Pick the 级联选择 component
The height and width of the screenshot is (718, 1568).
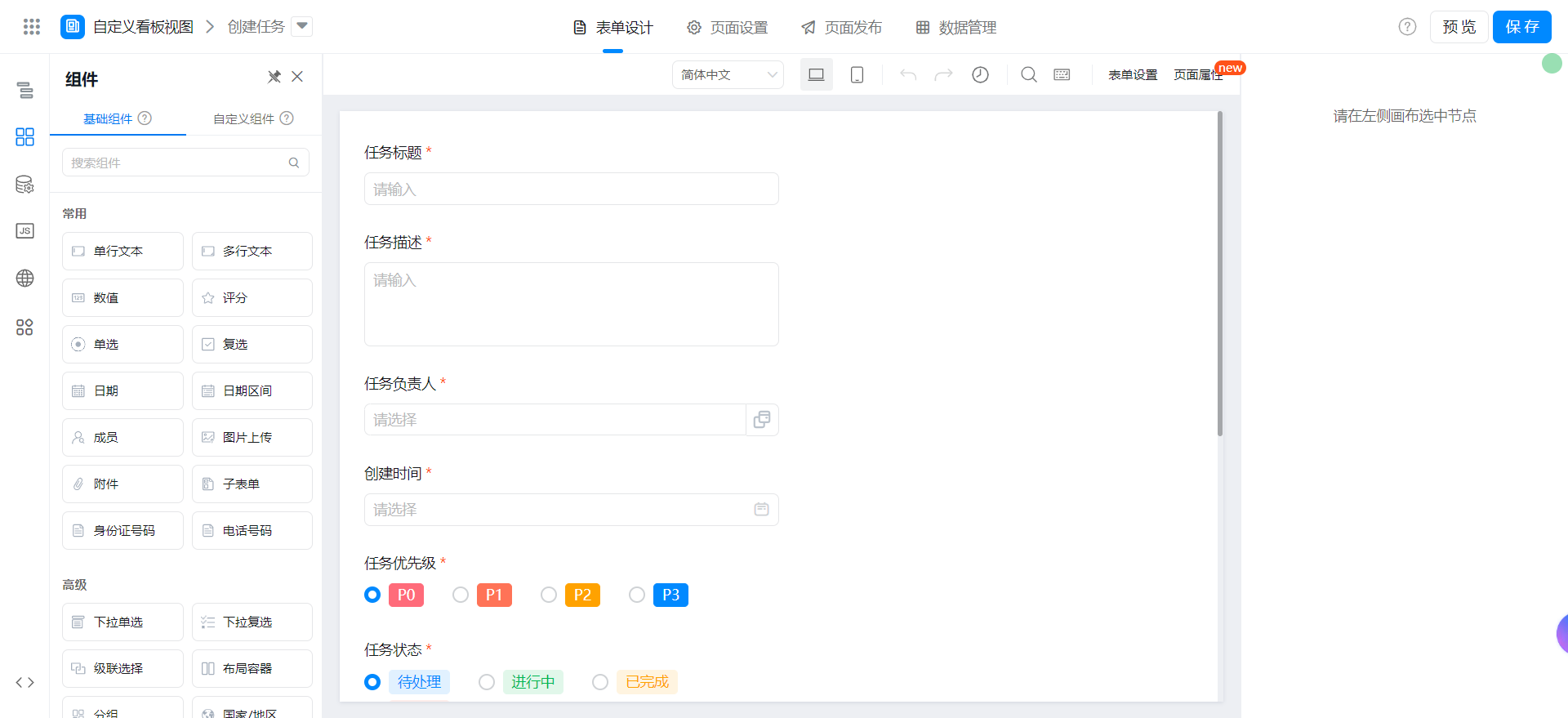[122, 668]
